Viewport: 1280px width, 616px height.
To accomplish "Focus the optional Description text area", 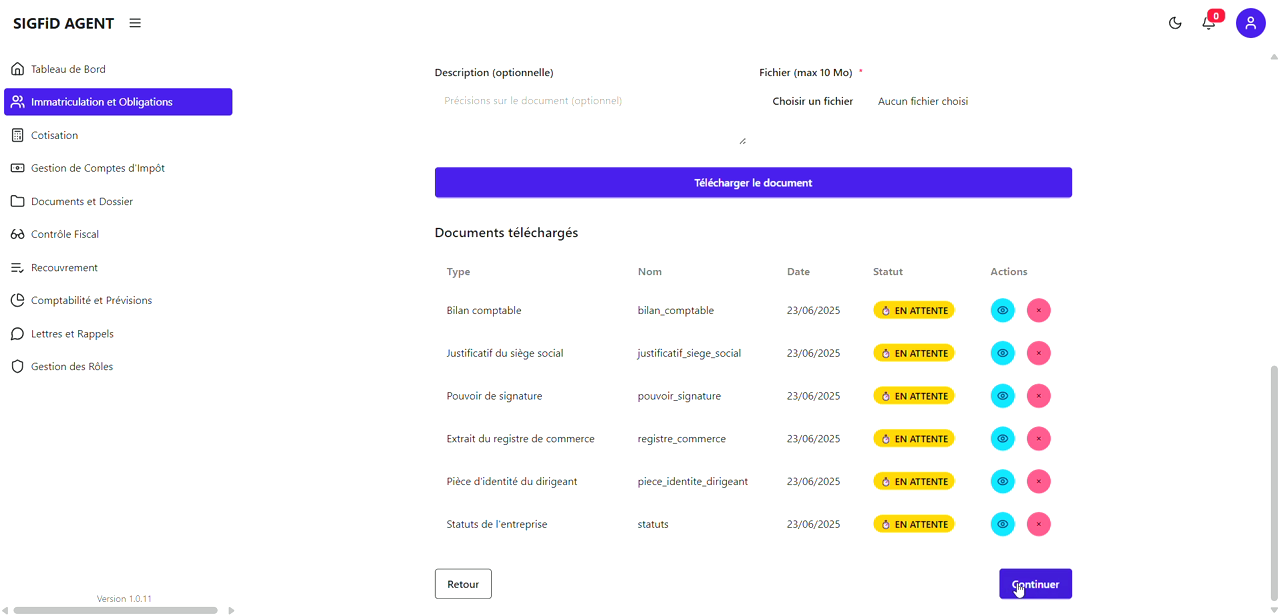I will click(590, 118).
